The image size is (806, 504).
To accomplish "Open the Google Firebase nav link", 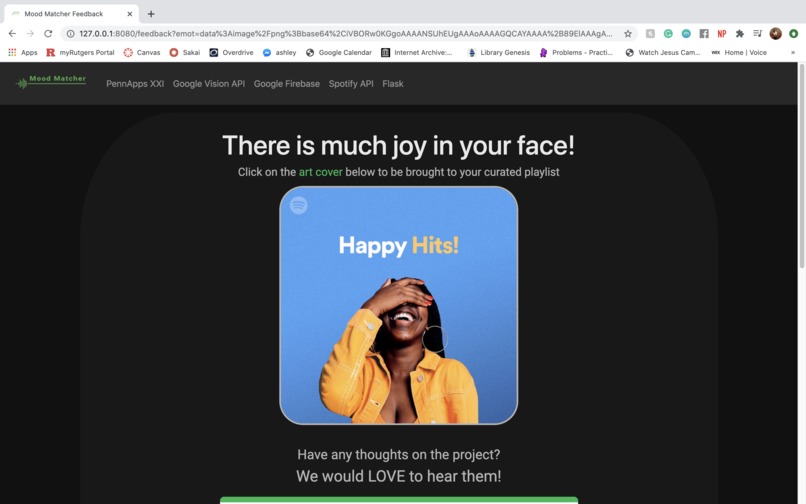I will 287,84.
